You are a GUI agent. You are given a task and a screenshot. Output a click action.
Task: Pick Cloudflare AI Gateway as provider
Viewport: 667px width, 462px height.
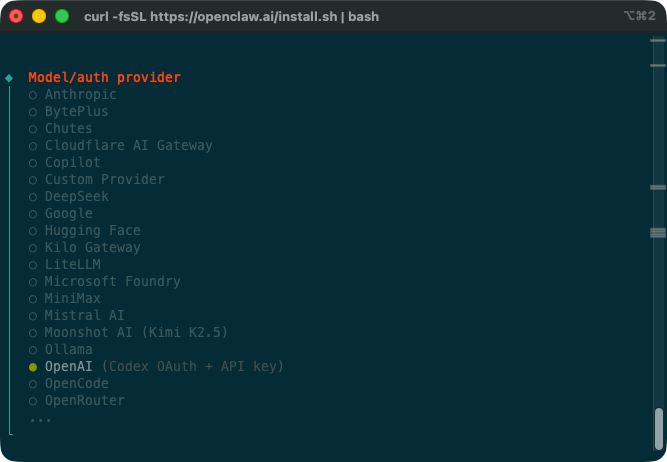pos(128,146)
